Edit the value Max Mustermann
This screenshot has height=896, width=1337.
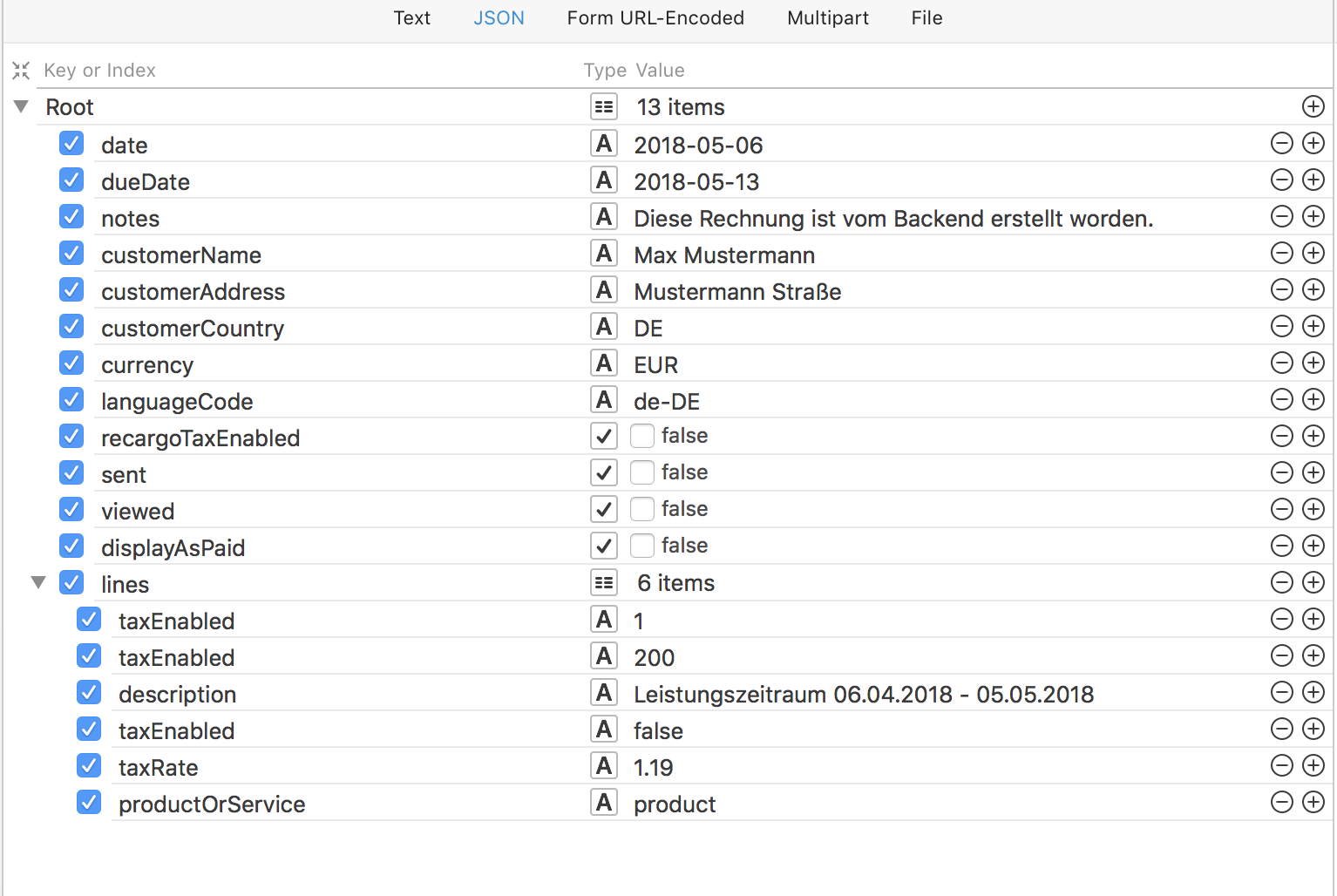(724, 255)
